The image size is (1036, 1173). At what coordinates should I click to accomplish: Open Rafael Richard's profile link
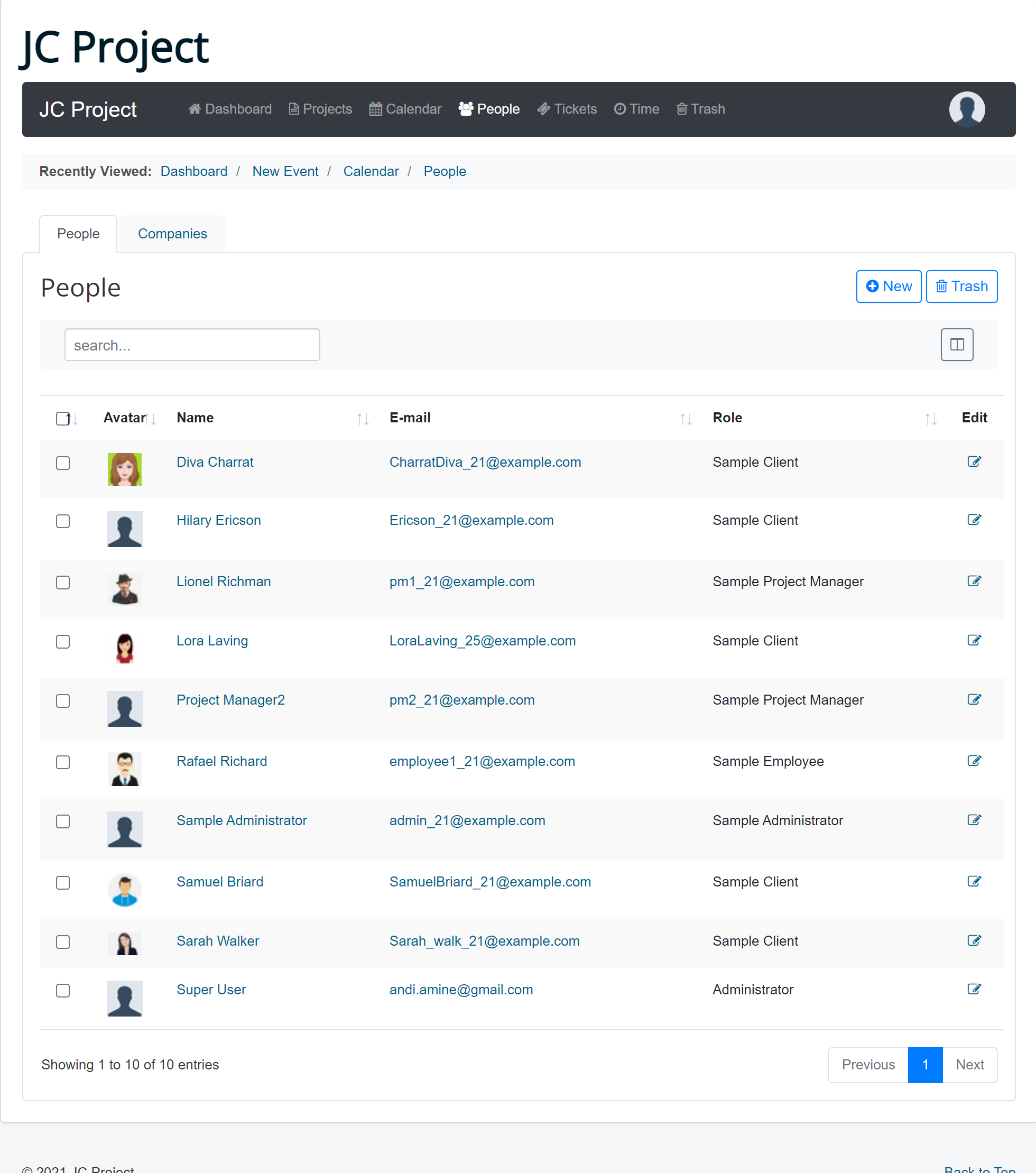pyautogui.click(x=221, y=762)
